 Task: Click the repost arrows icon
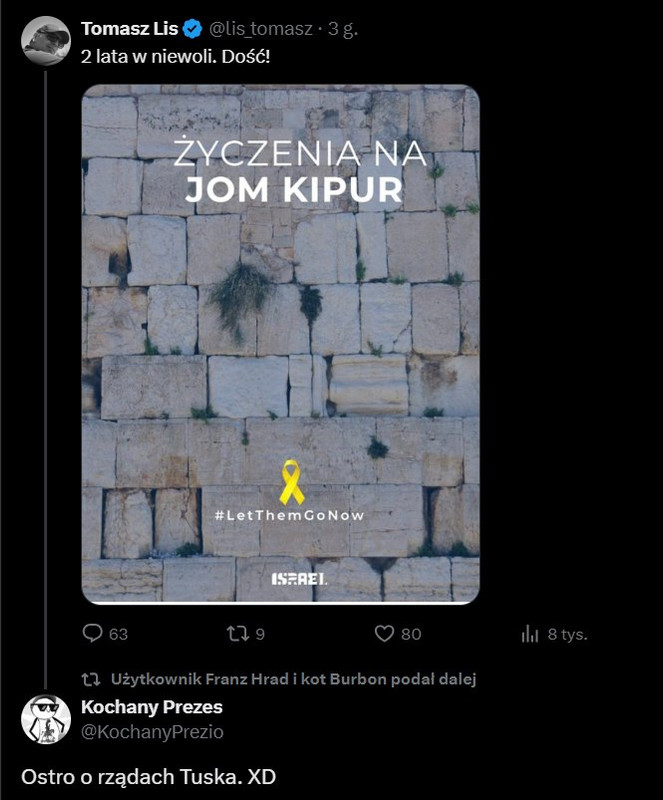(x=237, y=634)
